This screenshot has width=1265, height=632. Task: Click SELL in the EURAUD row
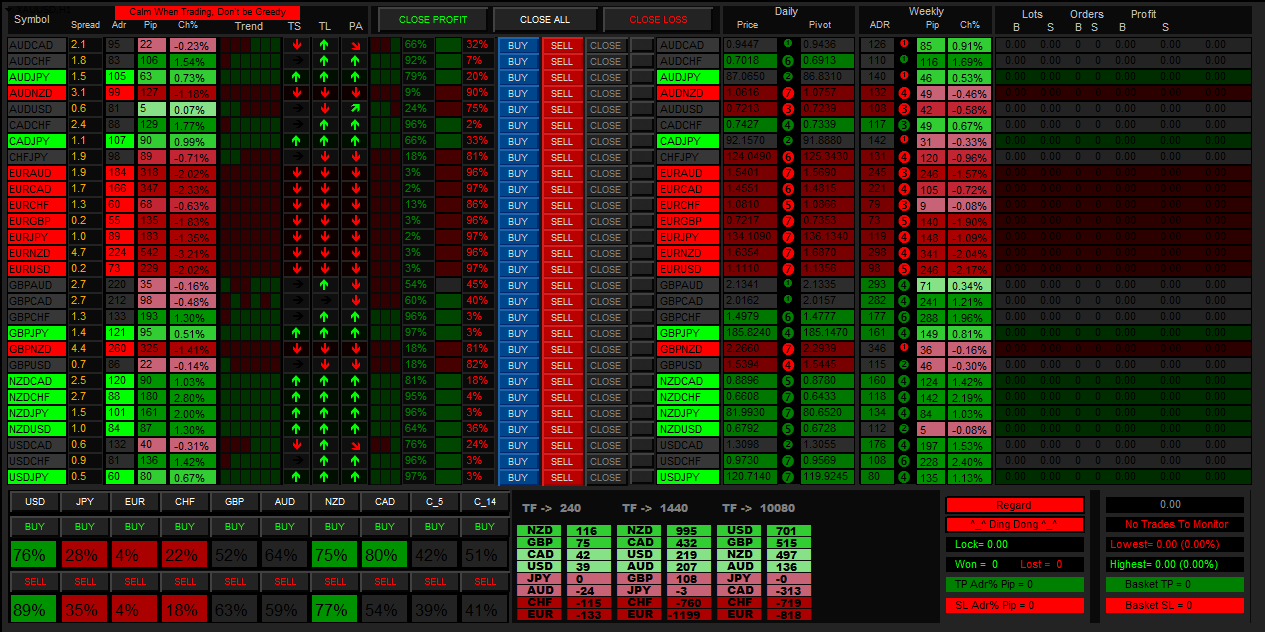coord(562,173)
